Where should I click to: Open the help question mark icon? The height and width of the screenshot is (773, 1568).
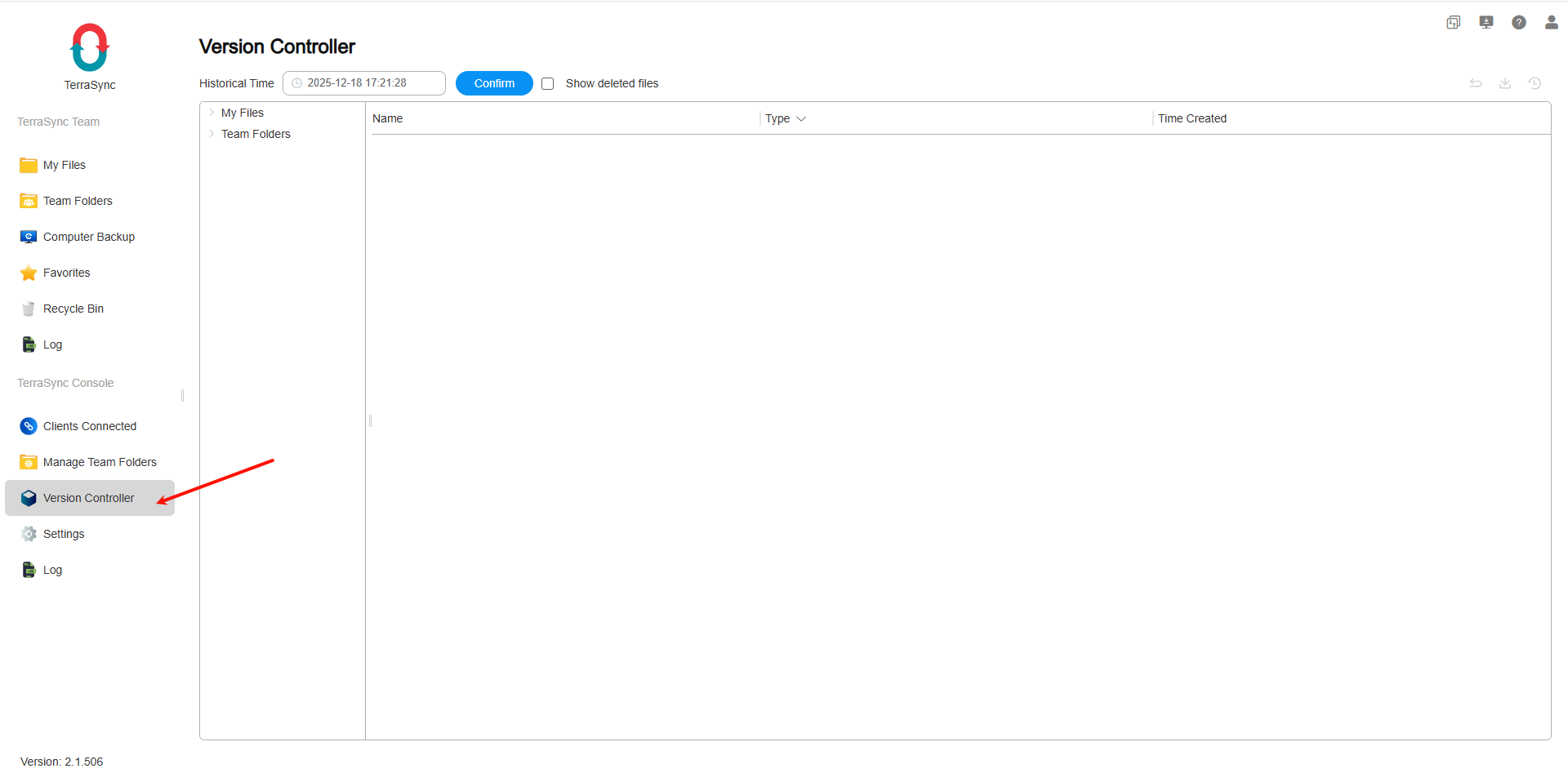pyautogui.click(x=1519, y=23)
